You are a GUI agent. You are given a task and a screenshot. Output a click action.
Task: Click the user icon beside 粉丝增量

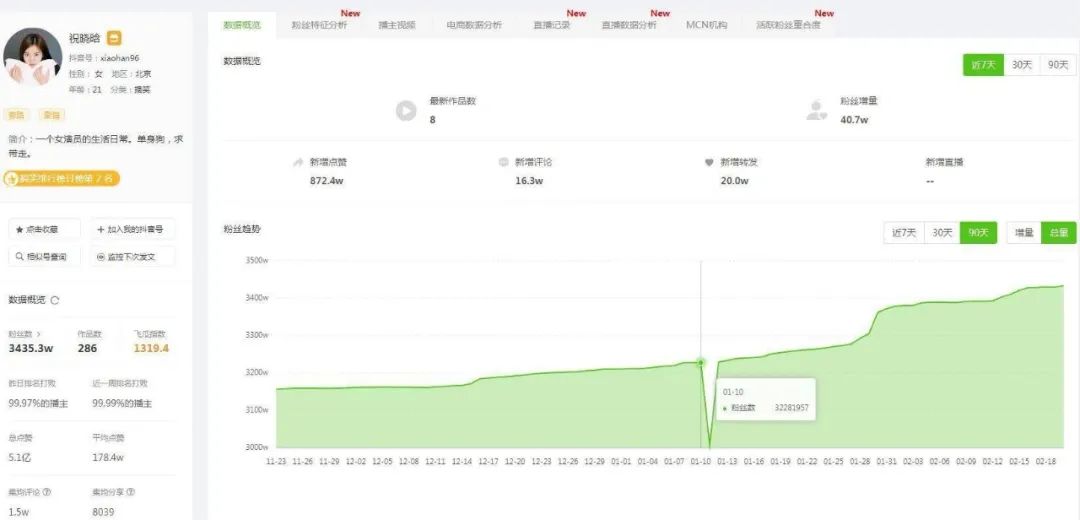817,110
